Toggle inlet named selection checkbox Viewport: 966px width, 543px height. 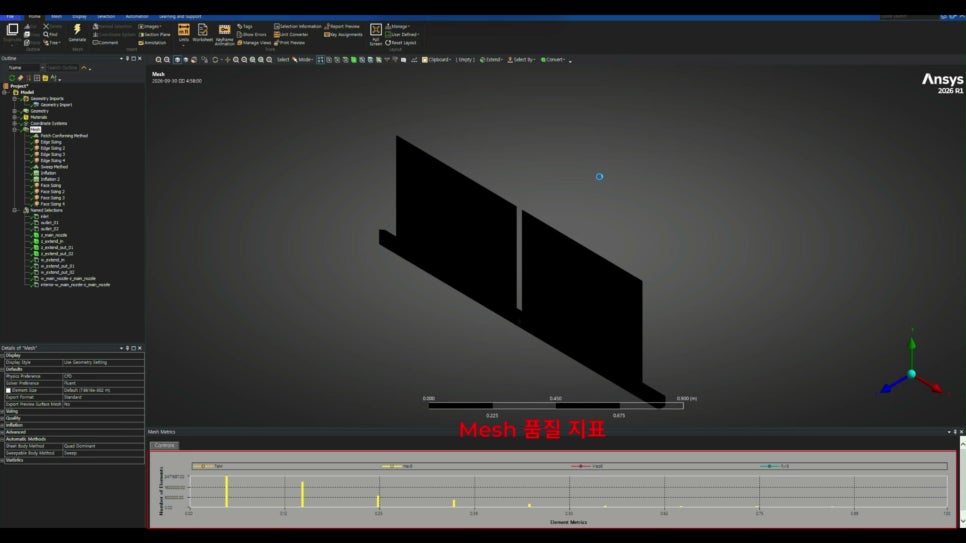pos(36,216)
